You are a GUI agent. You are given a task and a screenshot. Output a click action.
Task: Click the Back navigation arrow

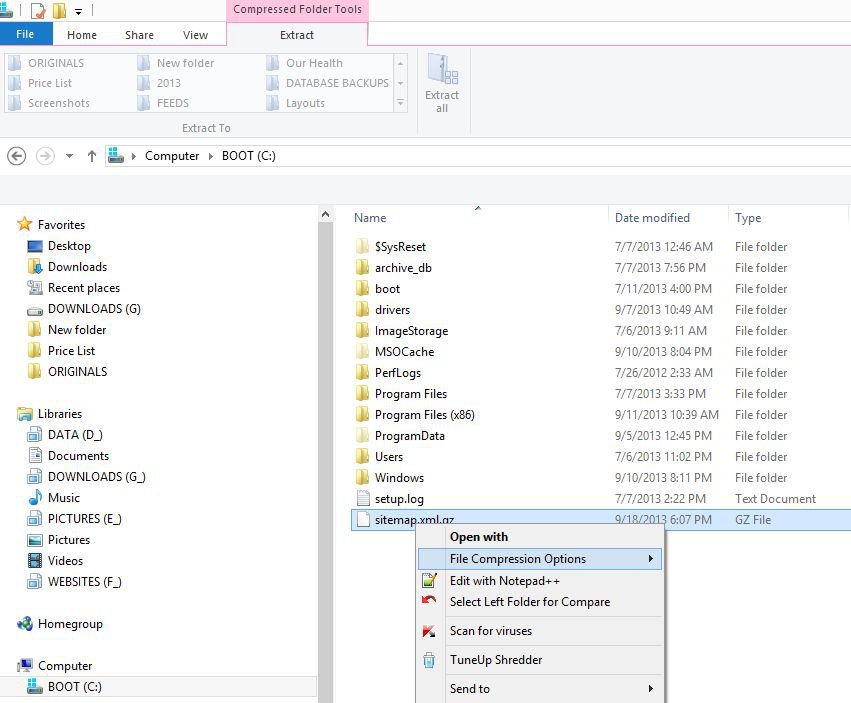(x=16, y=156)
